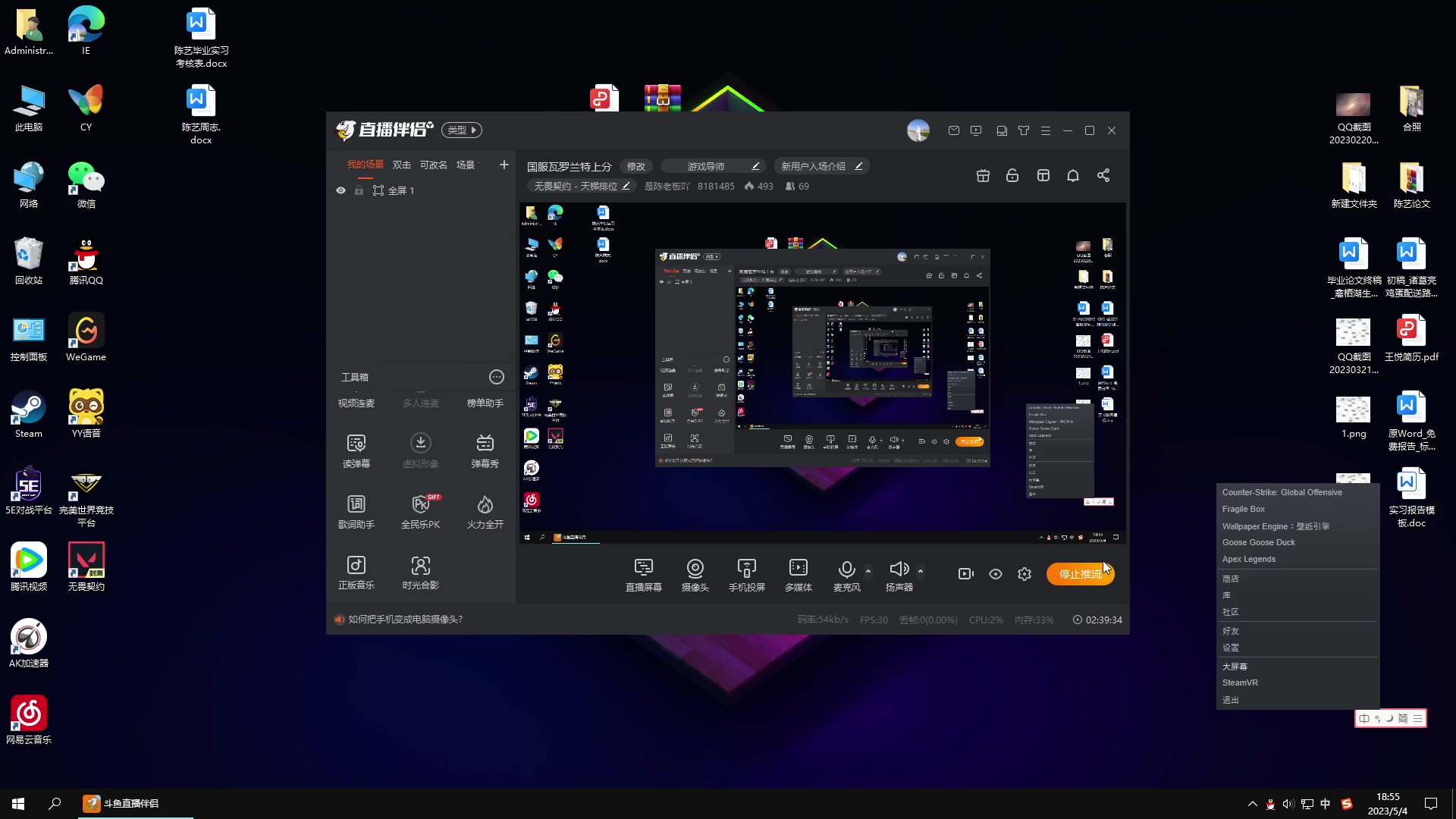Start recording with the video record icon
The height and width of the screenshot is (819, 1456).
click(965, 574)
